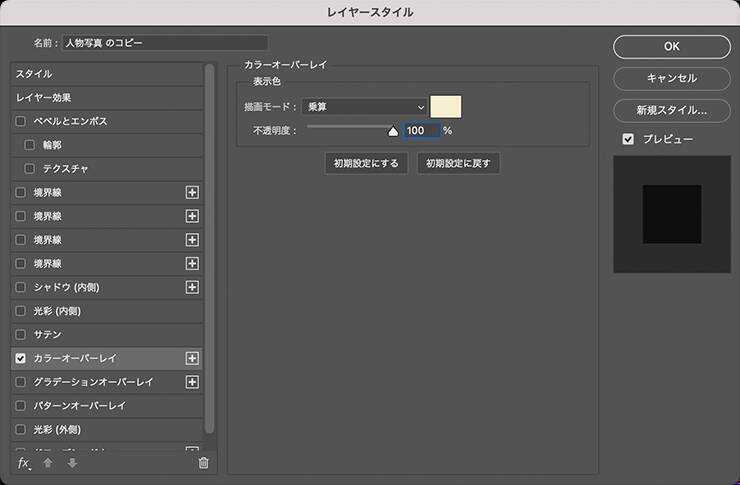Click the plus icon on topmost 境界線 row
This screenshot has height=485, width=740.
(x=193, y=192)
